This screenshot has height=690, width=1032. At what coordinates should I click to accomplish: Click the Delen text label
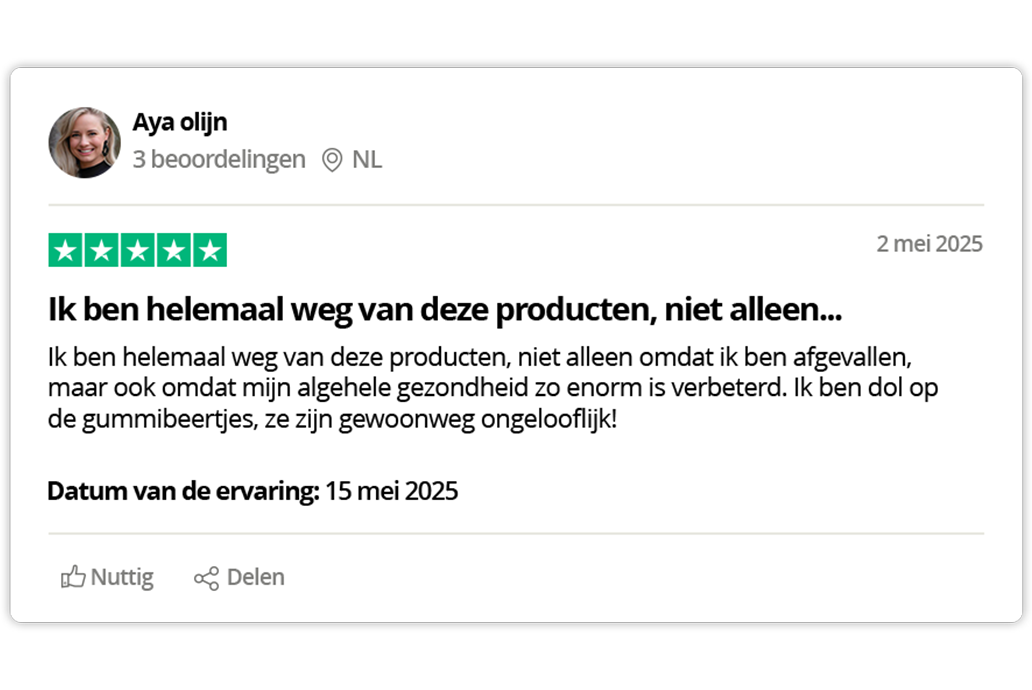coord(255,577)
